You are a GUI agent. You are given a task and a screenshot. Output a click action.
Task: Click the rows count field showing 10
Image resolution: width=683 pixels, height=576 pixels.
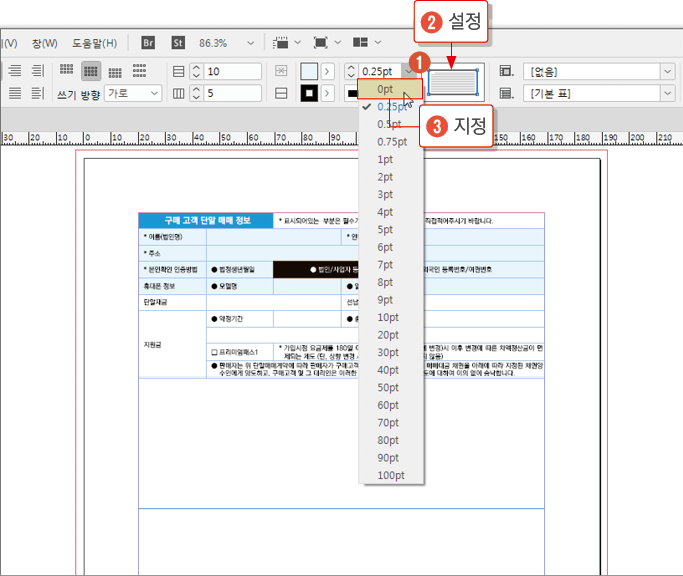(x=233, y=71)
